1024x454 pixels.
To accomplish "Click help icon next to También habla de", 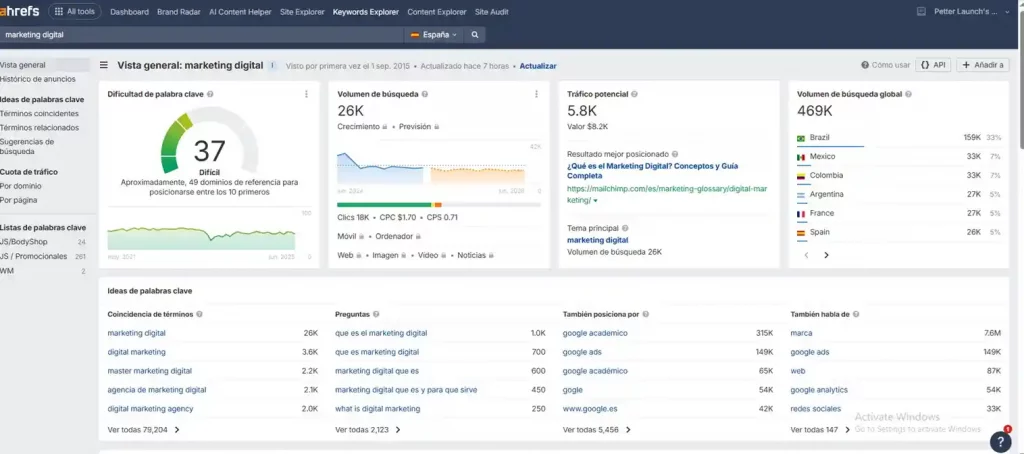I will [x=856, y=314].
